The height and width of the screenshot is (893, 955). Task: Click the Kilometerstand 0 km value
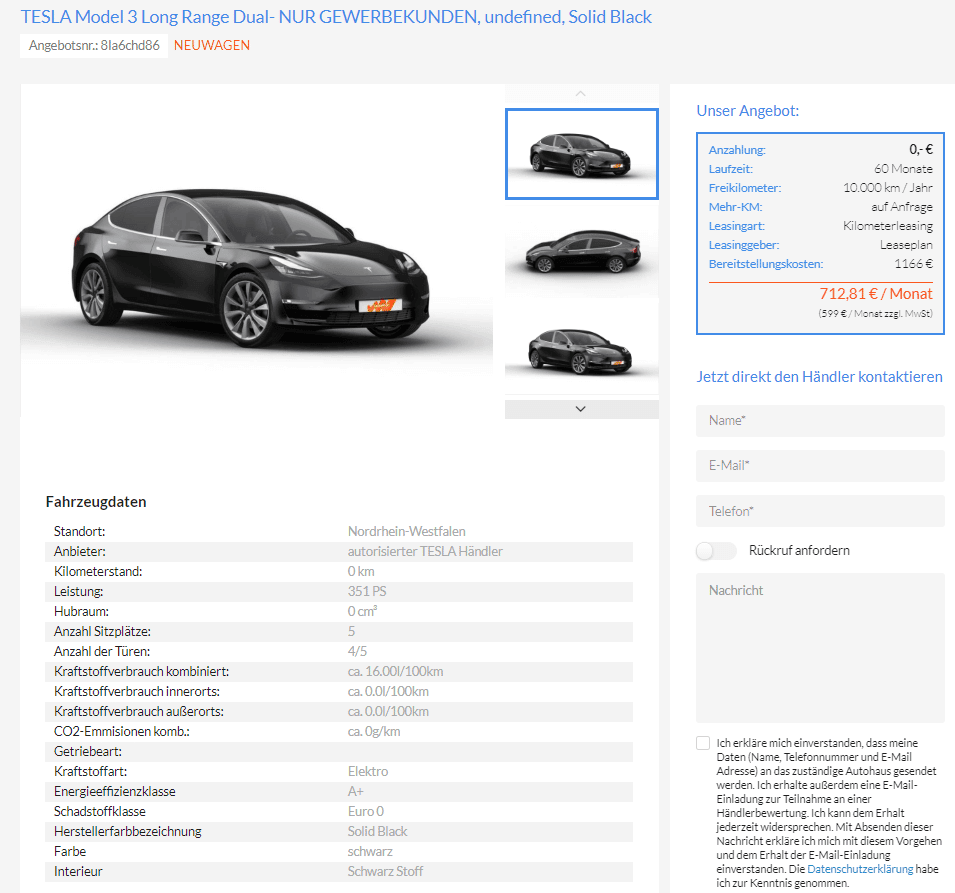point(361,572)
